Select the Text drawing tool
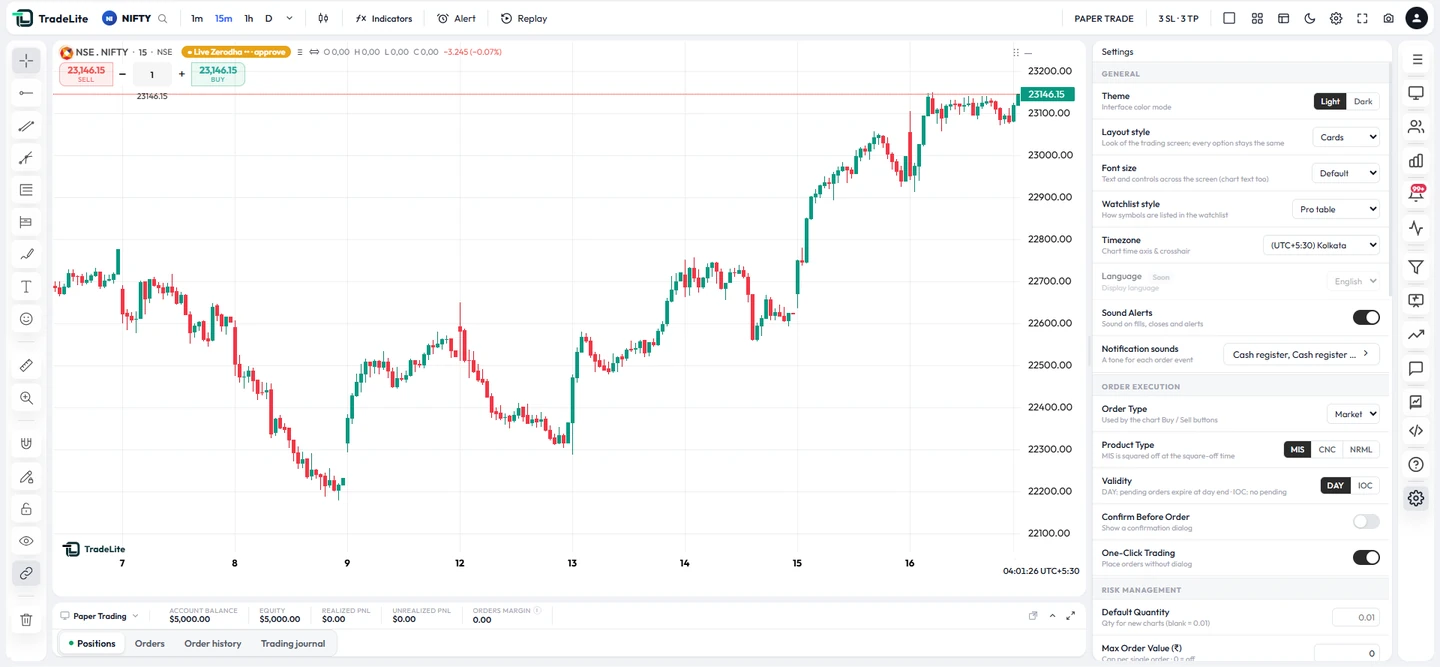1440x667 pixels. point(27,287)
